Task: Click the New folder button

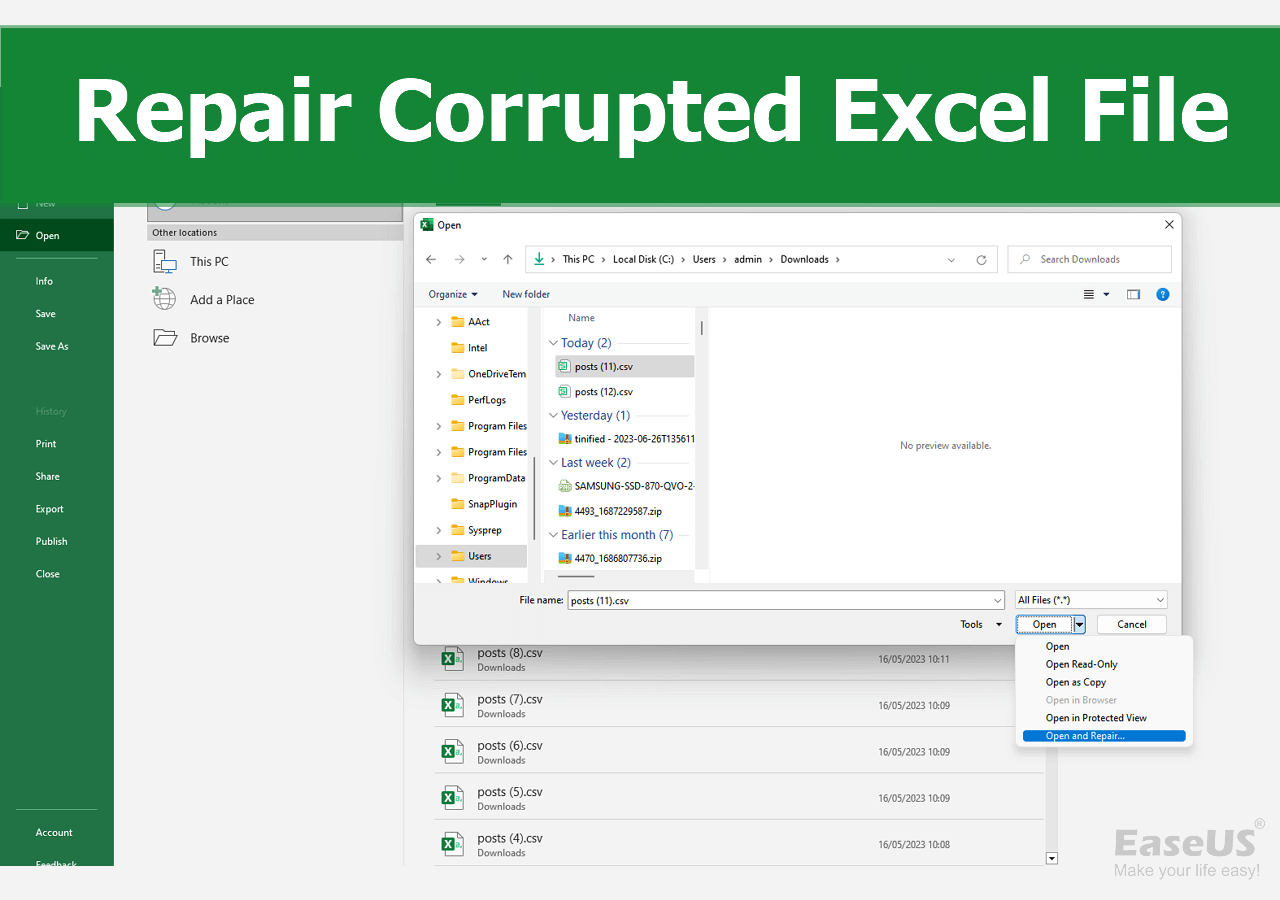Action: [x=525, y=294]
